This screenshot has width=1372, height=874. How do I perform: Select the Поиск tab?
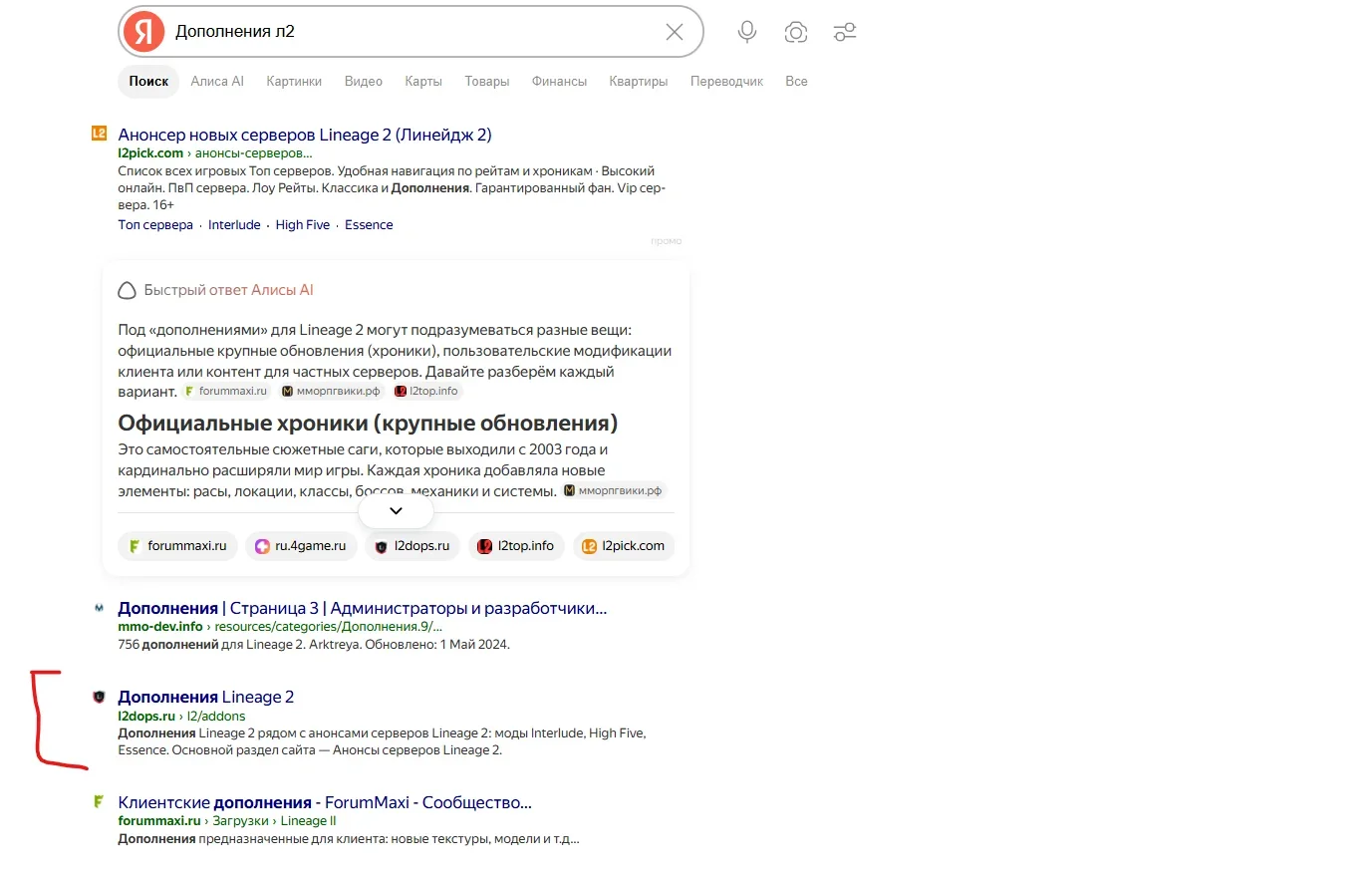point(148,82)
